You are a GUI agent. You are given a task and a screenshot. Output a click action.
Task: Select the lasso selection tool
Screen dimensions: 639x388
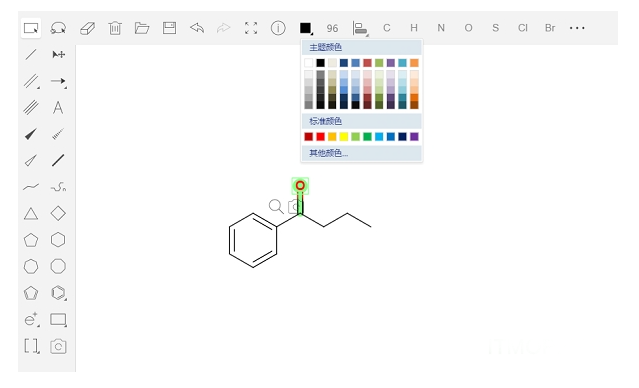(58, 28)
